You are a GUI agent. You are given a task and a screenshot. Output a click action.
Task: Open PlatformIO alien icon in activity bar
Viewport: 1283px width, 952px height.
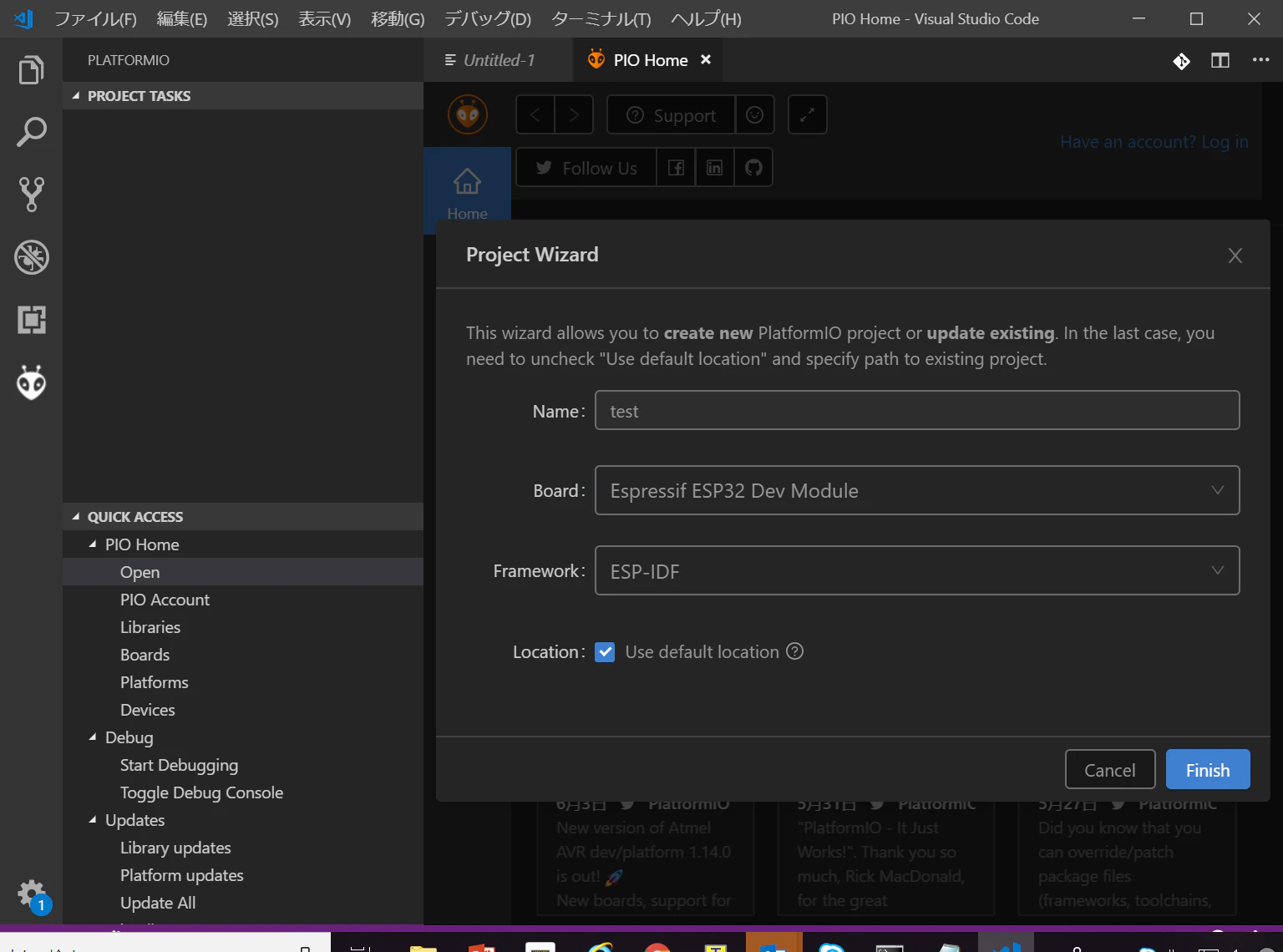pyautogui.click(x=31, y=382)
